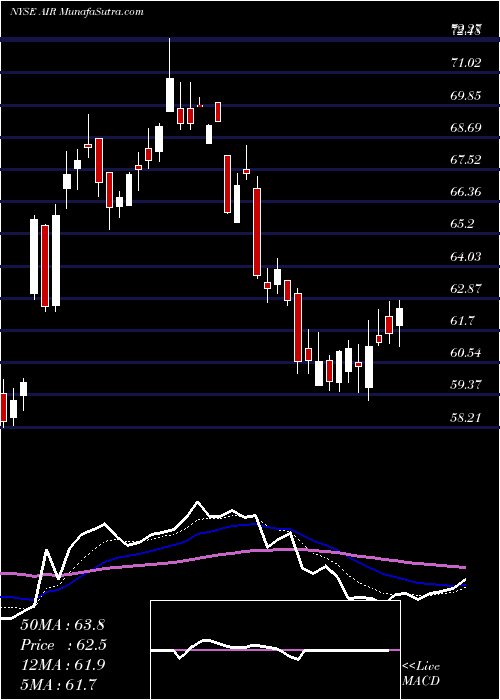500x700 pixels.
Task: Click the Price : 62.5 readout
Action: [x=63, y=645]
